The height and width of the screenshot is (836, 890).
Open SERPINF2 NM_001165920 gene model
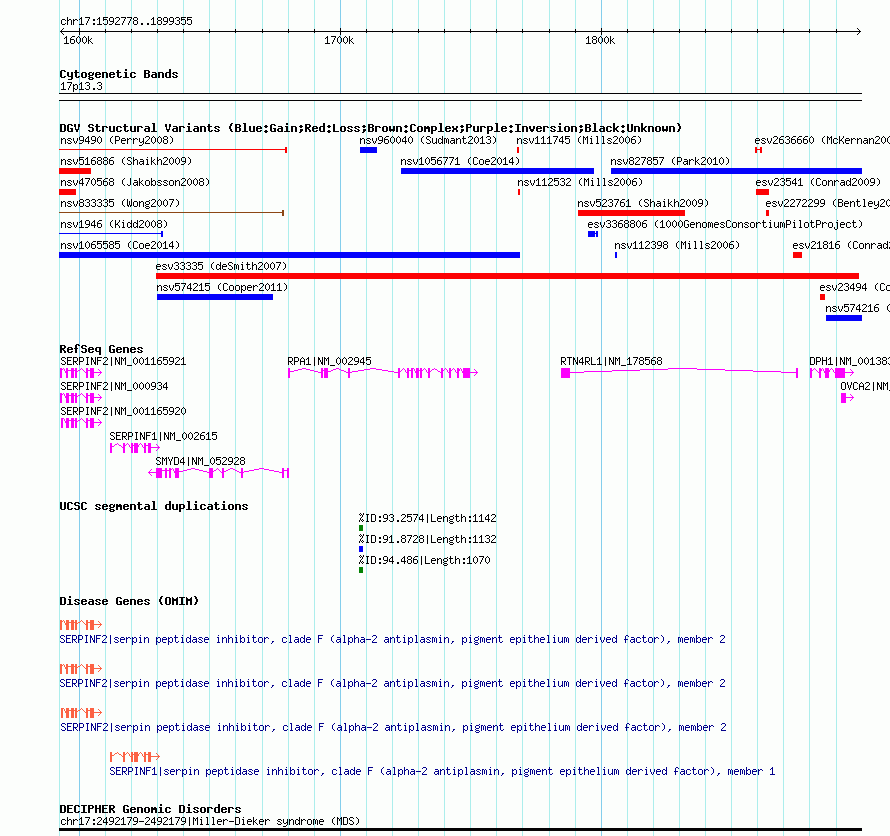81,423
